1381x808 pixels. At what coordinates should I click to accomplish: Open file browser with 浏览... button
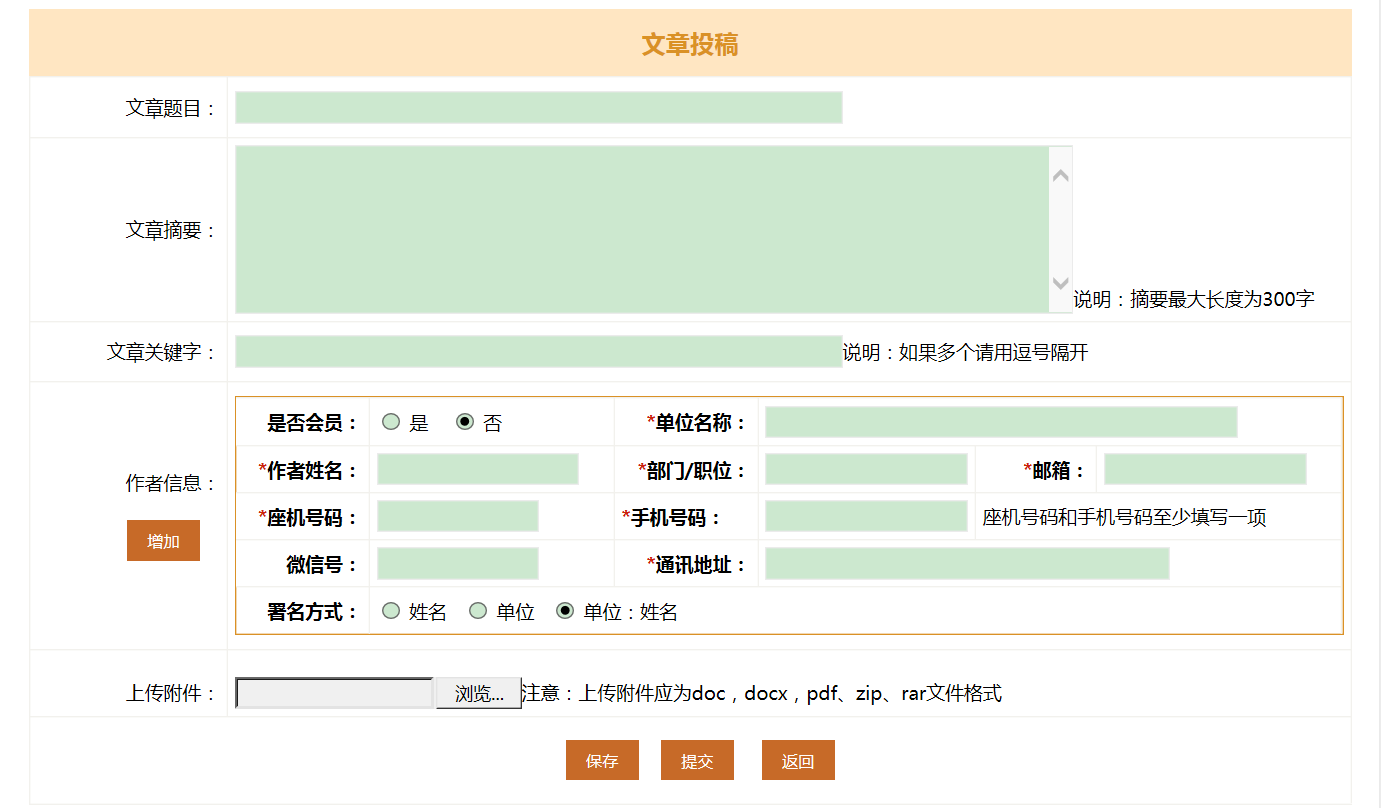tap(478, 693)
